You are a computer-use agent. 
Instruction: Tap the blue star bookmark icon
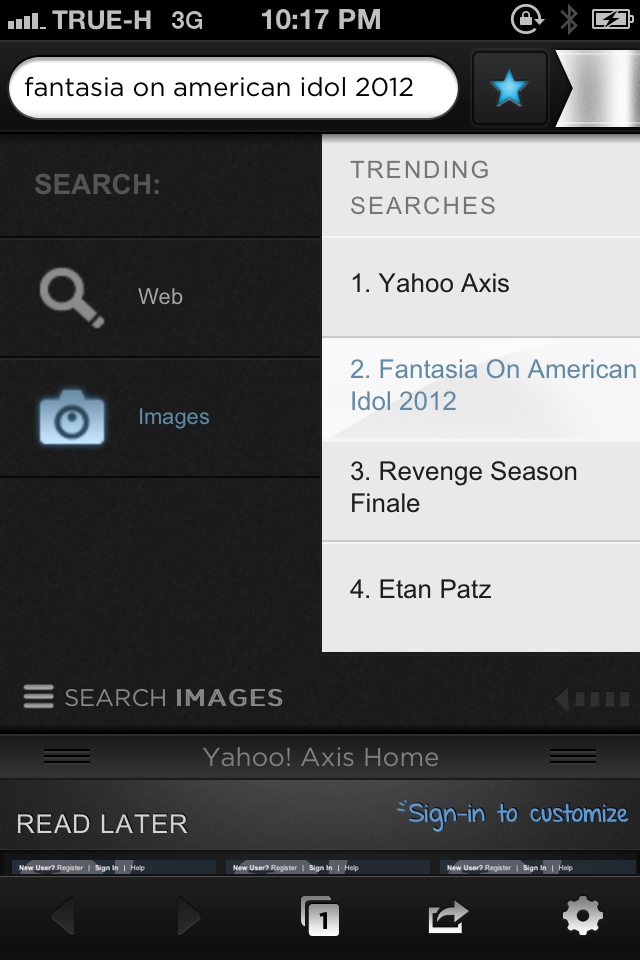[x=509, y=88]
